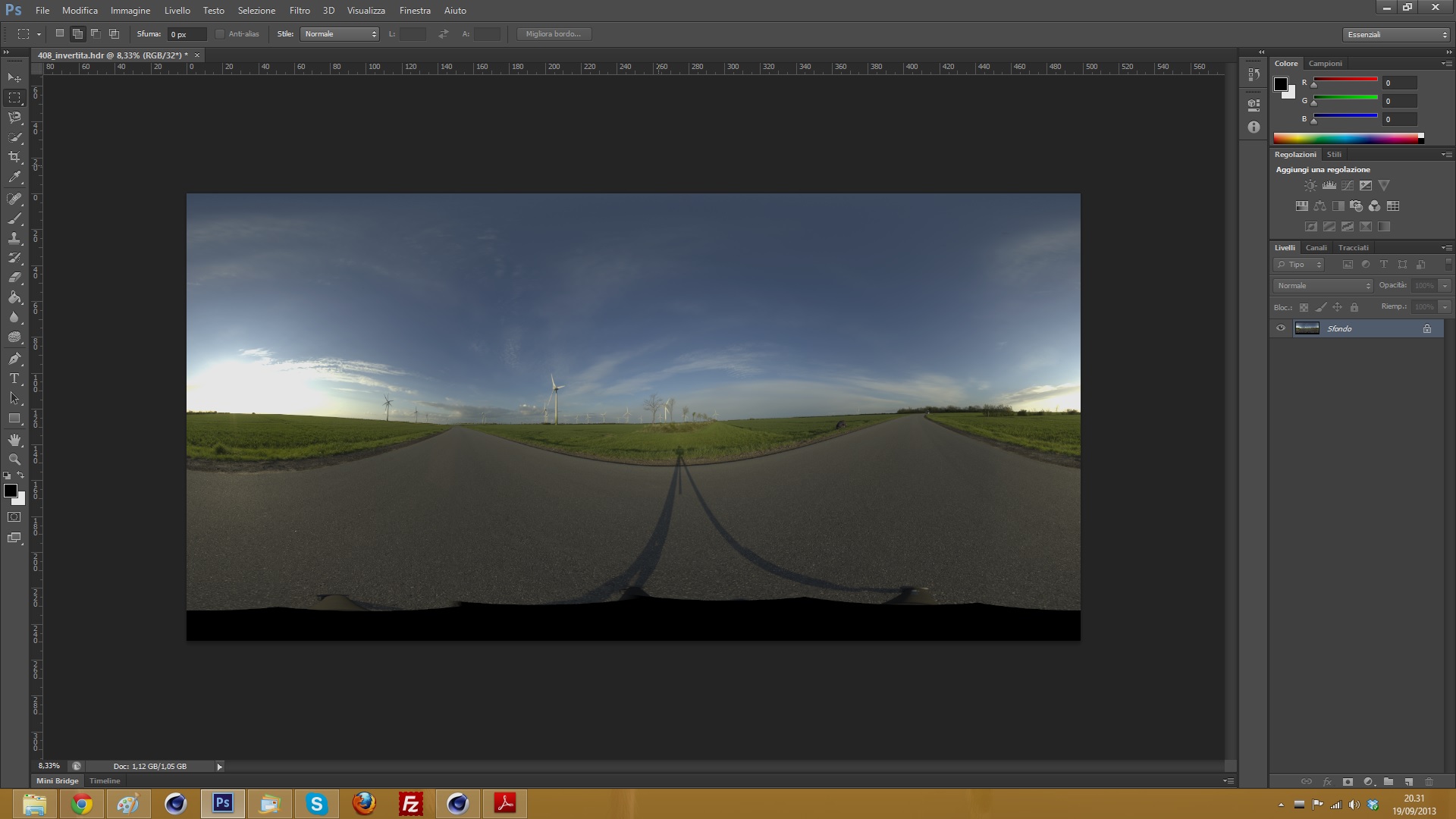
Task: Open the layer blending mode dropdown
Action: click(1323, 286)
